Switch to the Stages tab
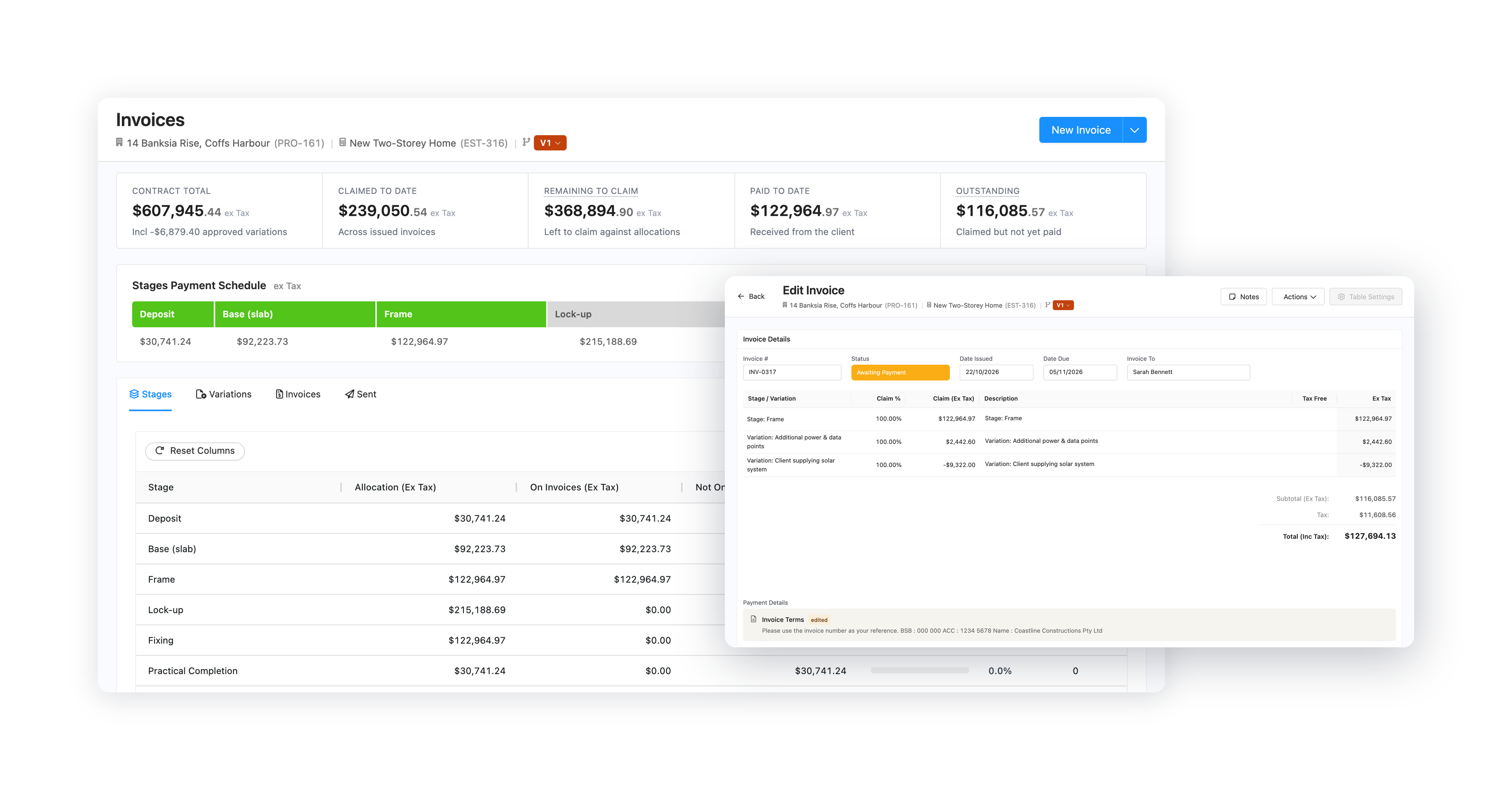This screenshot has height=808, width=1512. [150, 394]
